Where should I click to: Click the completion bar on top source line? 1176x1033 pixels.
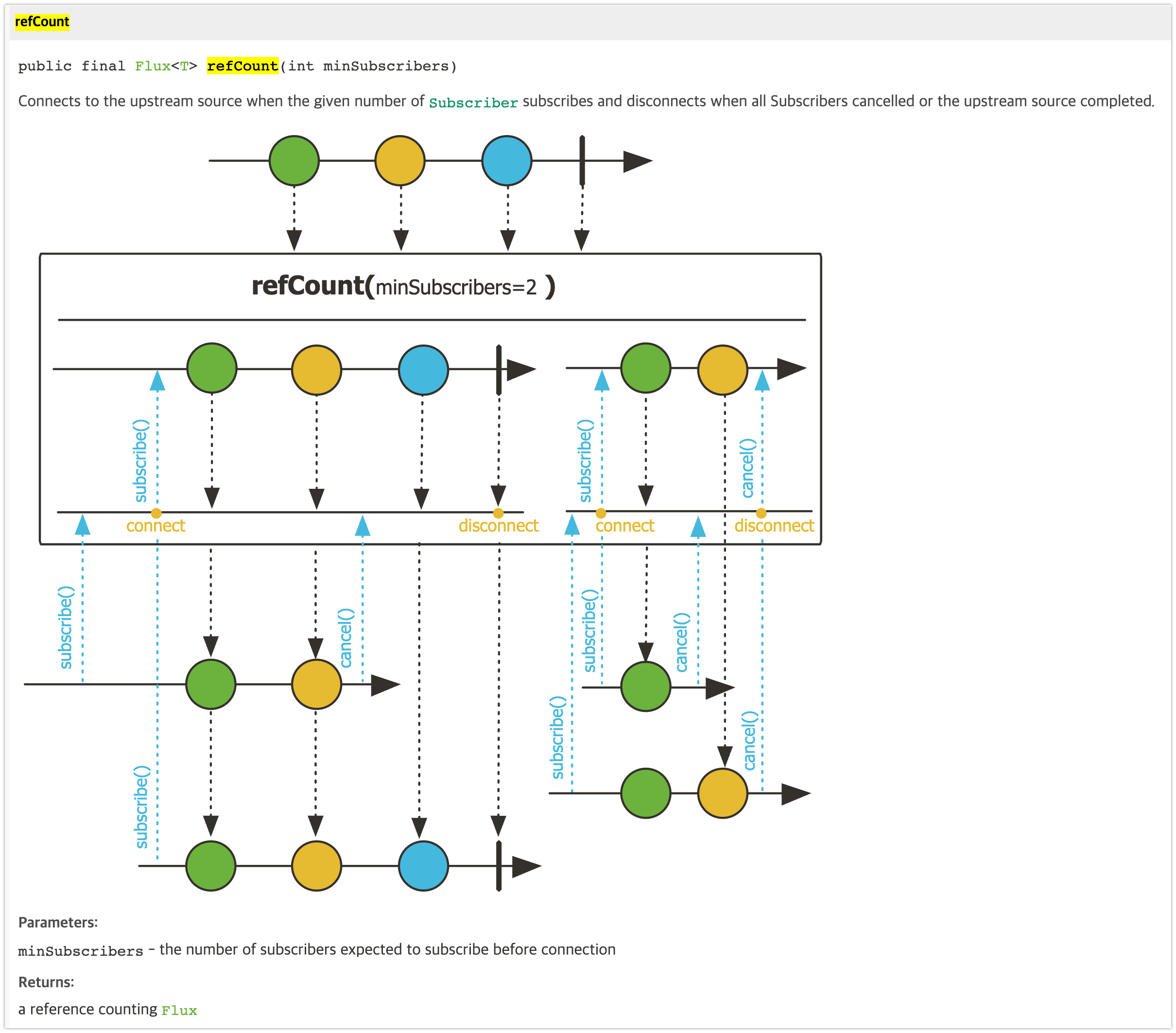coord(582,160)
